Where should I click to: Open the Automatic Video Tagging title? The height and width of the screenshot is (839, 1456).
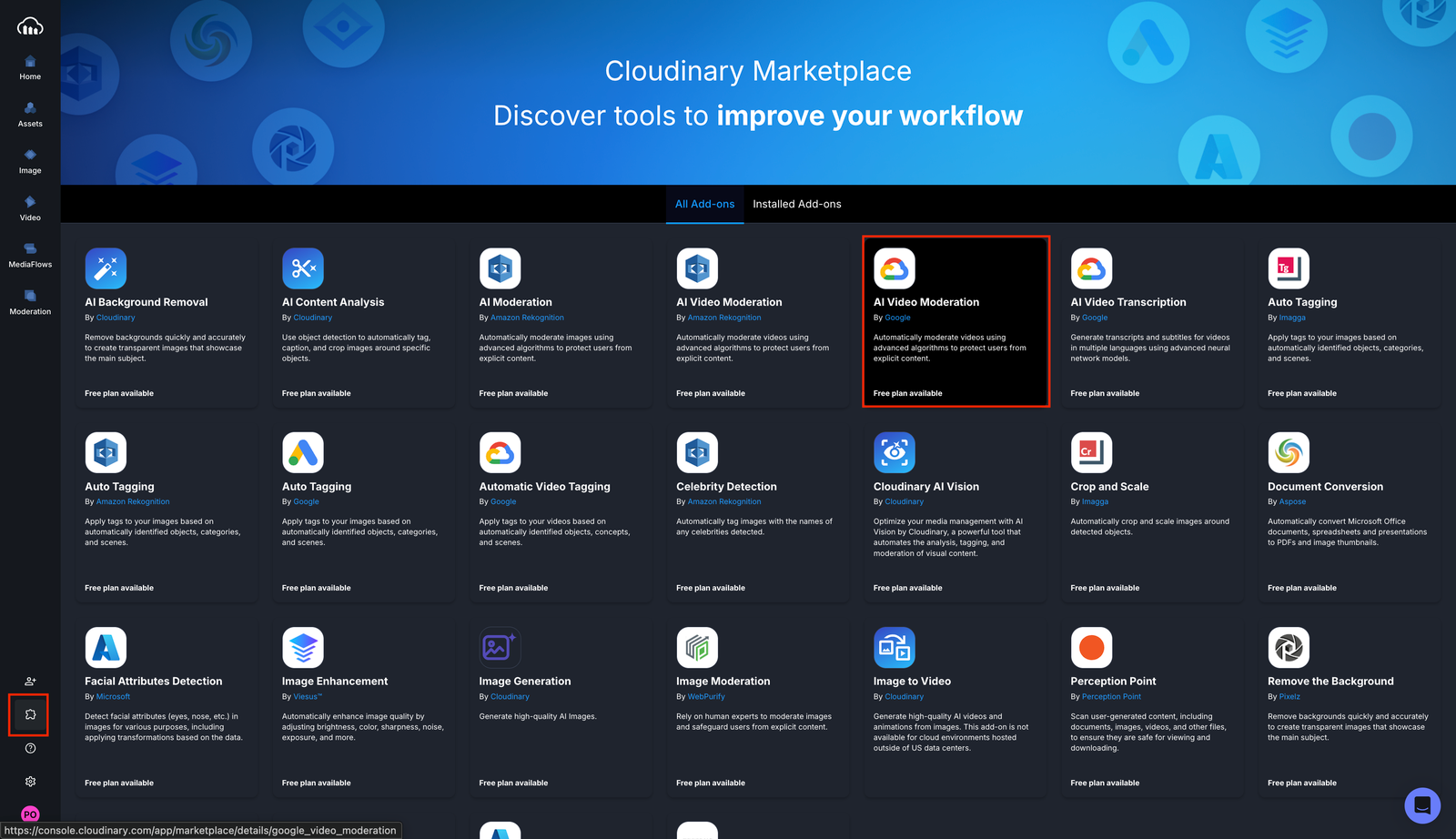(545, 487)
